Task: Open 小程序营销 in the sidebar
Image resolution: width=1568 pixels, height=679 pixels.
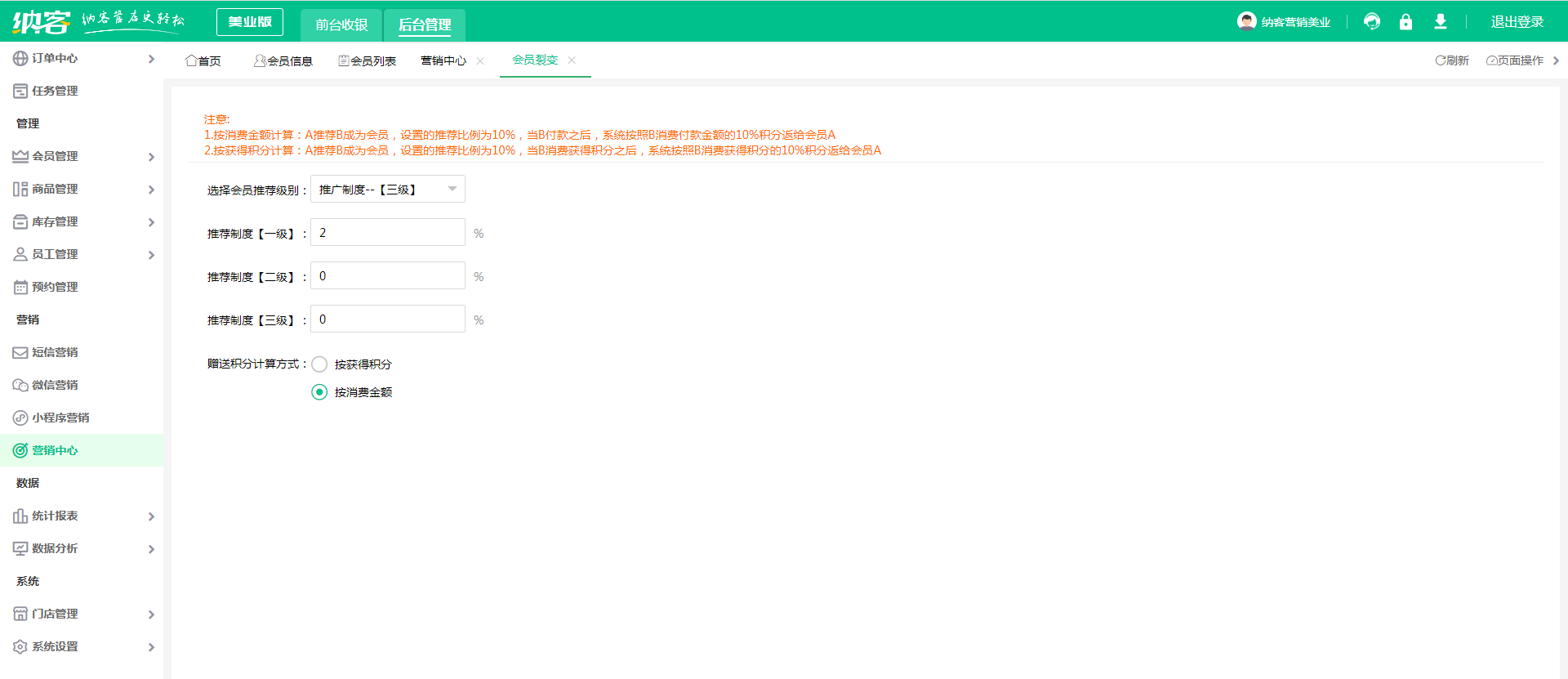Action: click(60, 418)
